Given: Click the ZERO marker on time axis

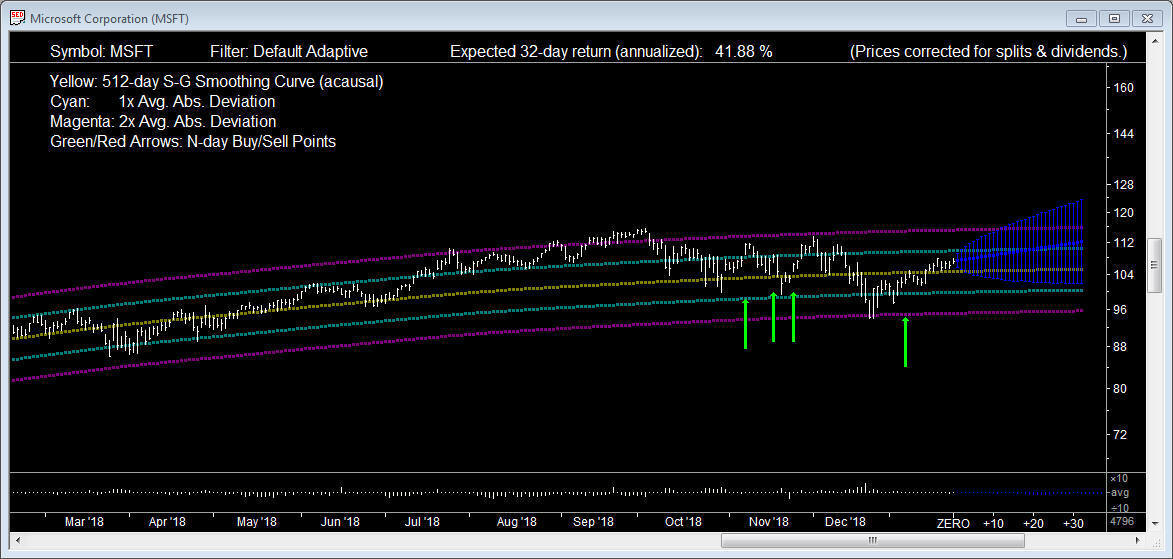Looking at the screenshot, I should (953, 523).
